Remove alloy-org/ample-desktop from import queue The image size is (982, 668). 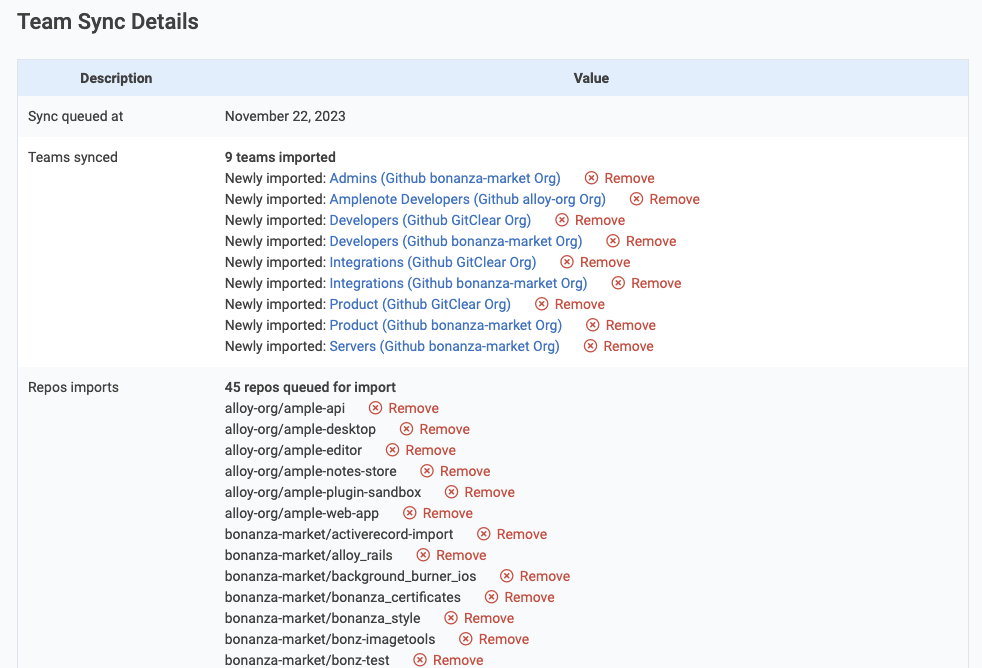(435, 429)
